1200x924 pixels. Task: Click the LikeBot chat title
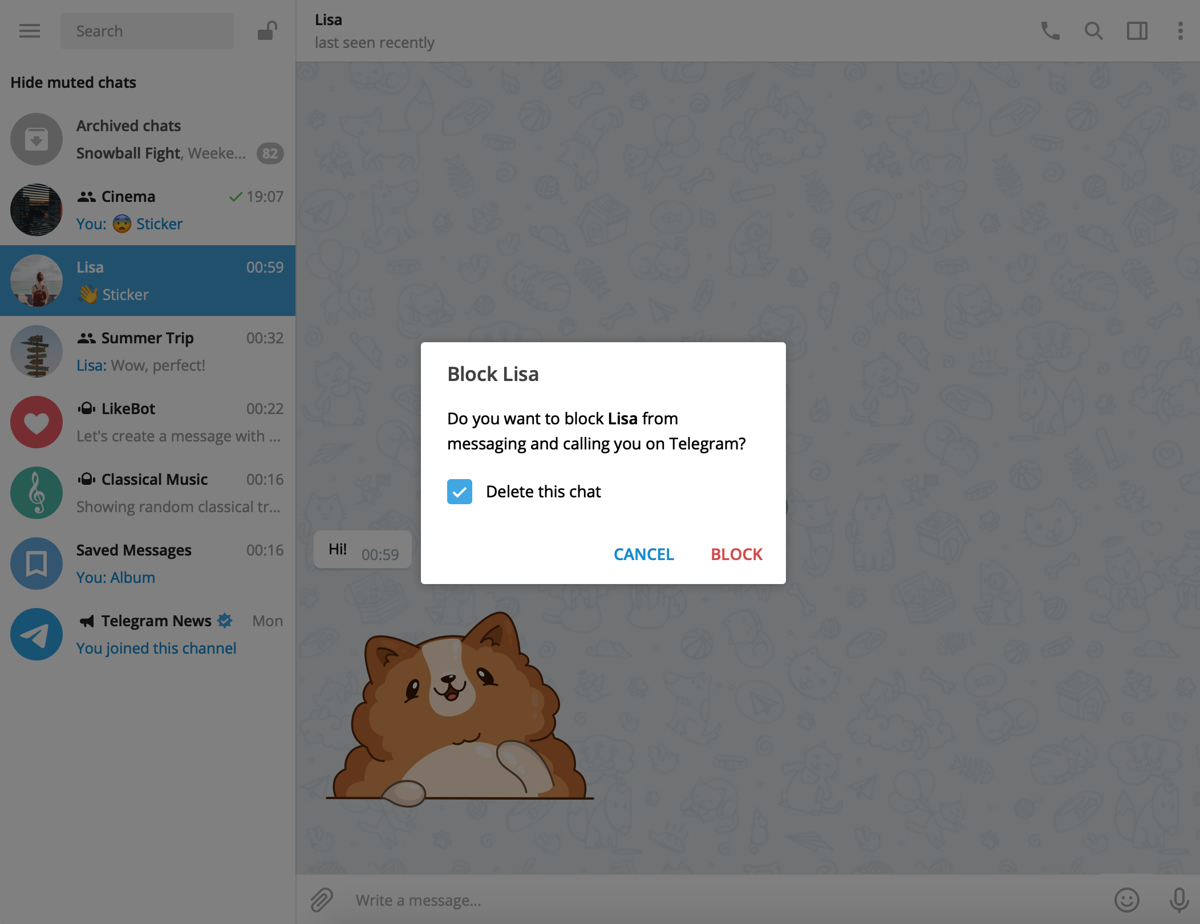(128, 409)
